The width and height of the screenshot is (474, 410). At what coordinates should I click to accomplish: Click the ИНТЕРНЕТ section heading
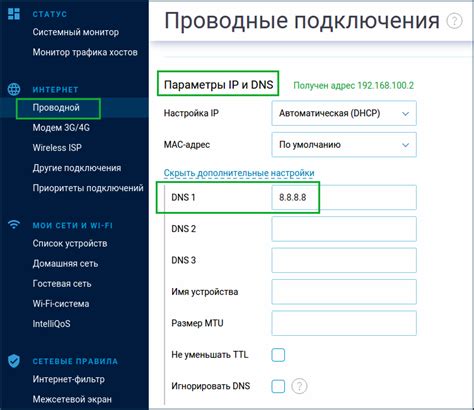click(x=55, y=90)
